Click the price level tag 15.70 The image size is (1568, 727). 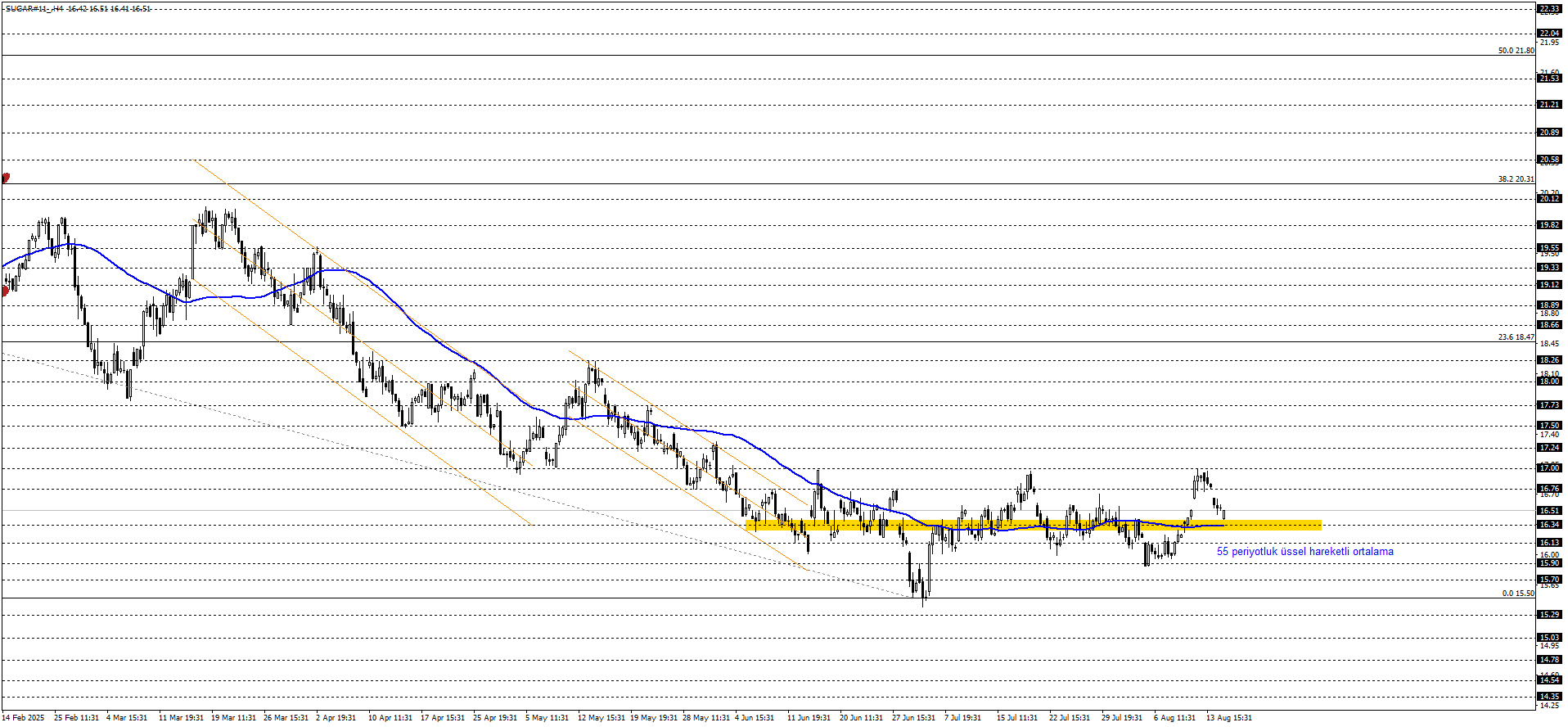click(x=1549, y=580)
